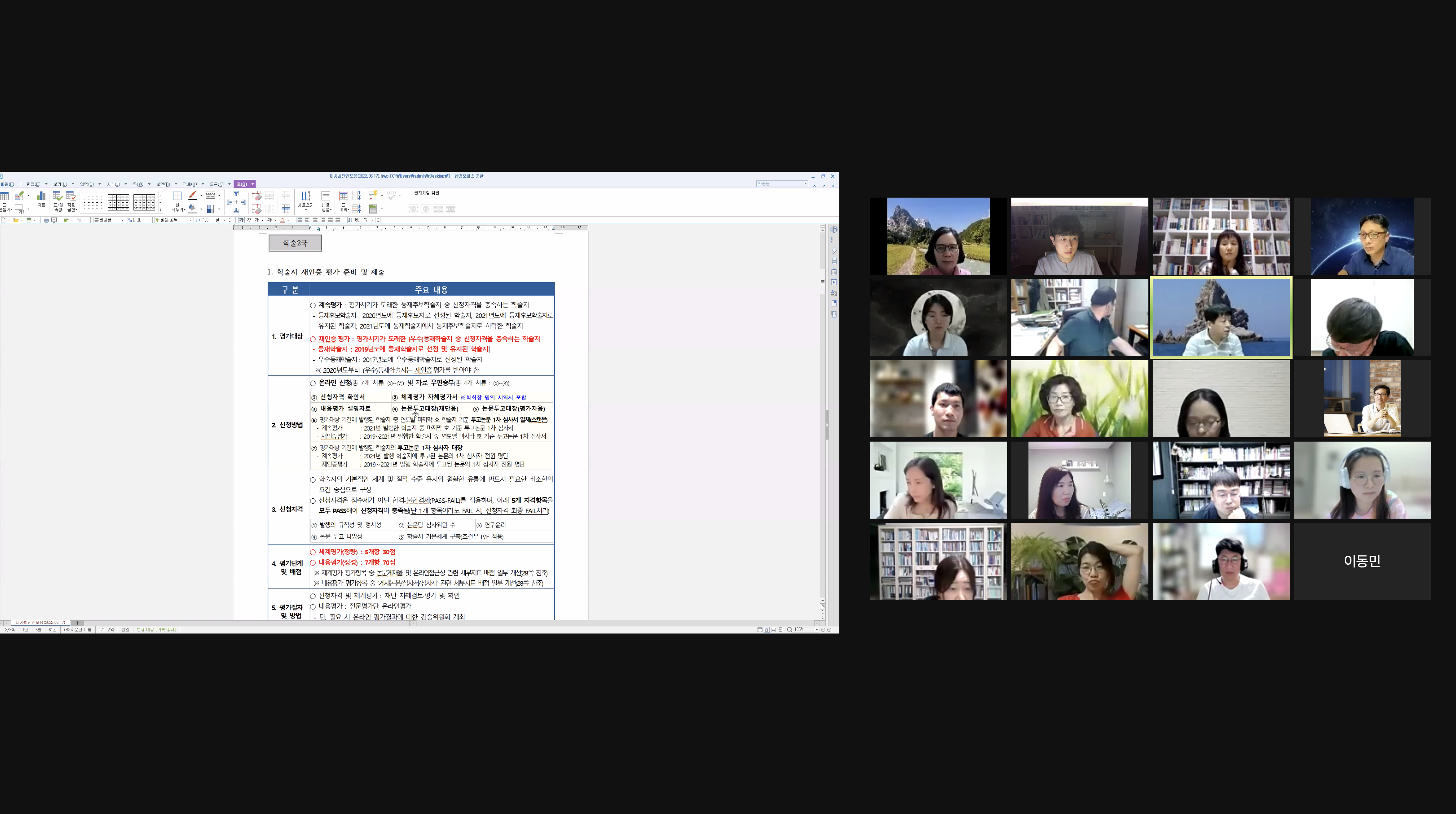Collapse the ribbon with caret button

[x=814, y=185]
